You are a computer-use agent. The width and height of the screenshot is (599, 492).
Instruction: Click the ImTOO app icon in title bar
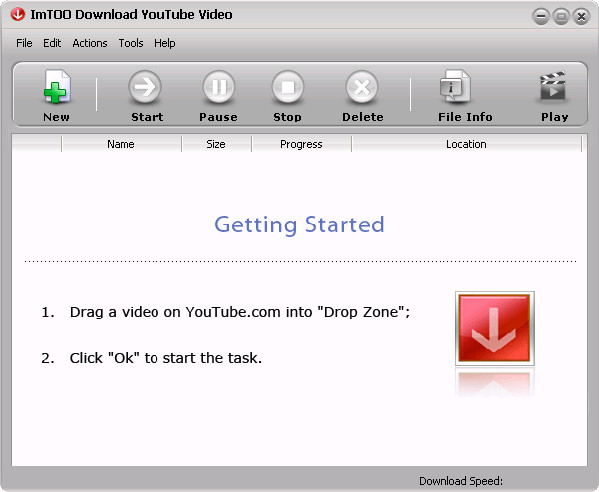(x=18, y=15)
